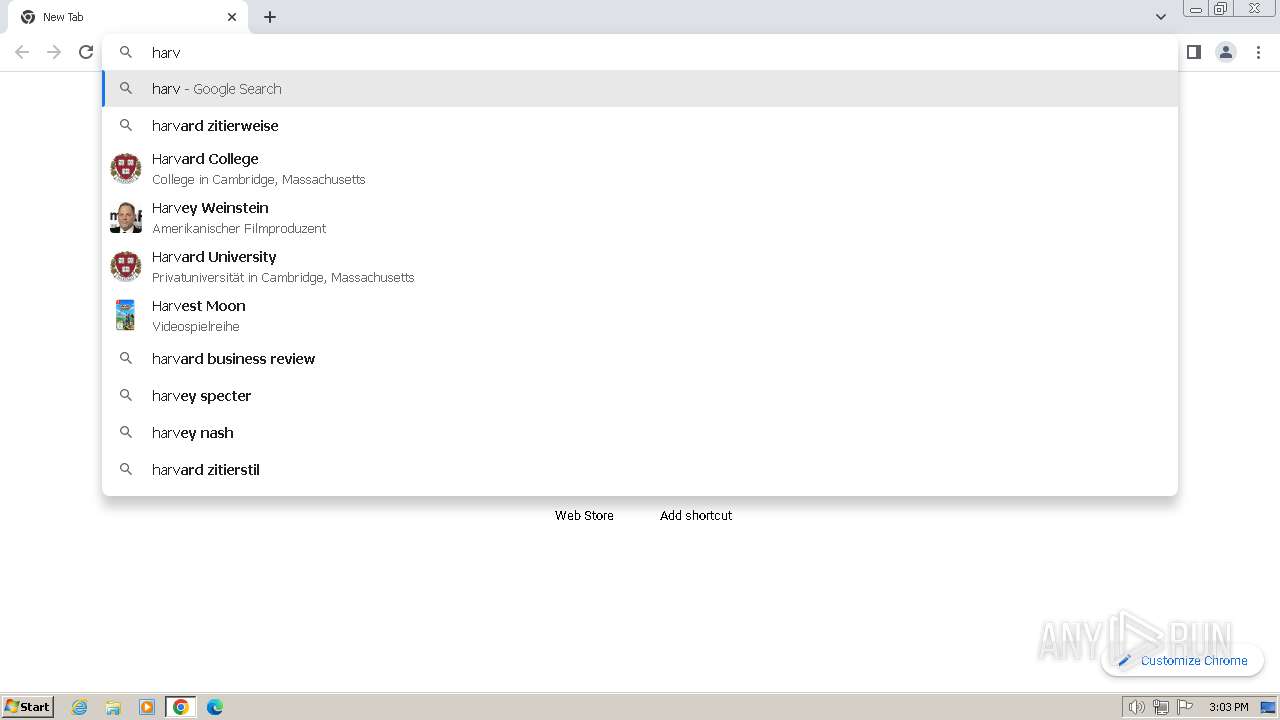Open the Web Store shortcut
Viewport: 1280px width, 720px height.
(x=584, y=515)
